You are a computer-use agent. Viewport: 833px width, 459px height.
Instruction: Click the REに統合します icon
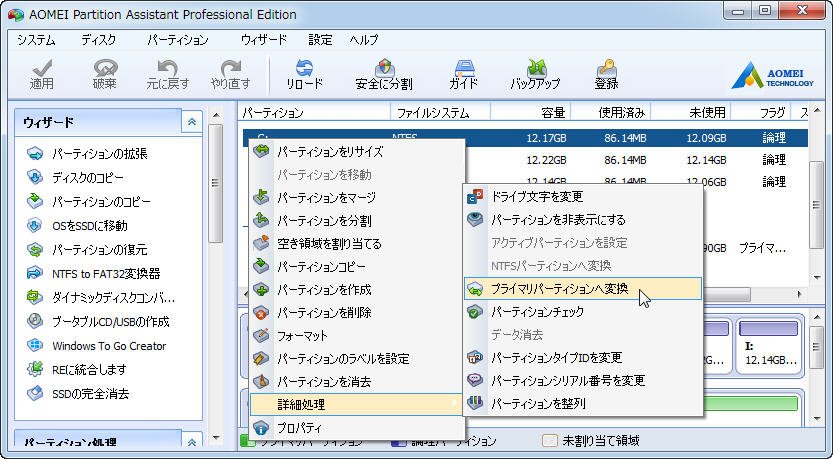[35, 369]
